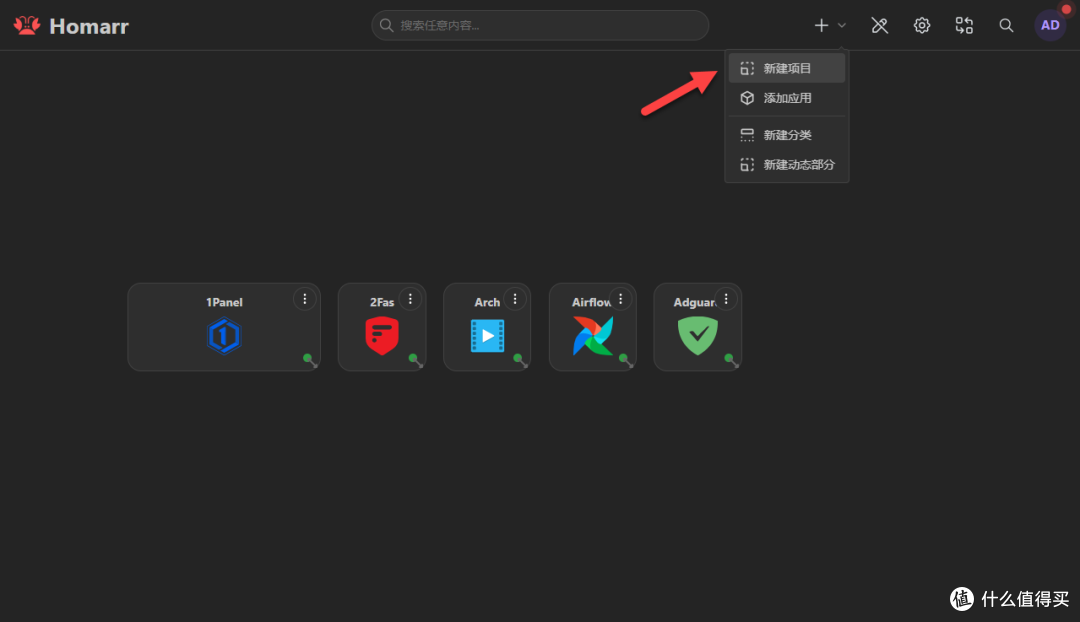Open the Airflow tile three-dot menu
1080x622 pixels.
[x=621, y=299]
